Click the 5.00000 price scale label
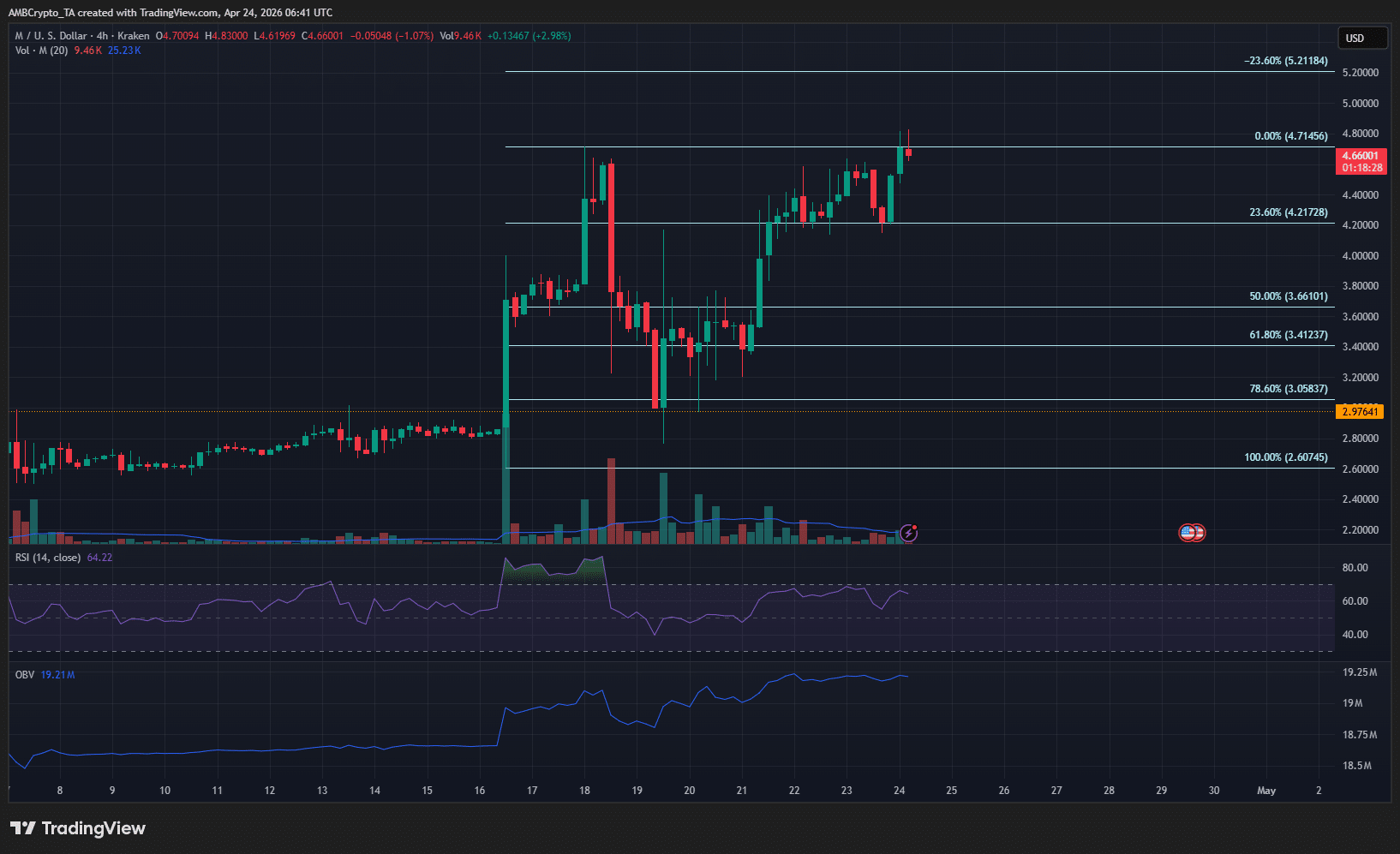This screenshot has height=854, width=1400. [1360, 104]
